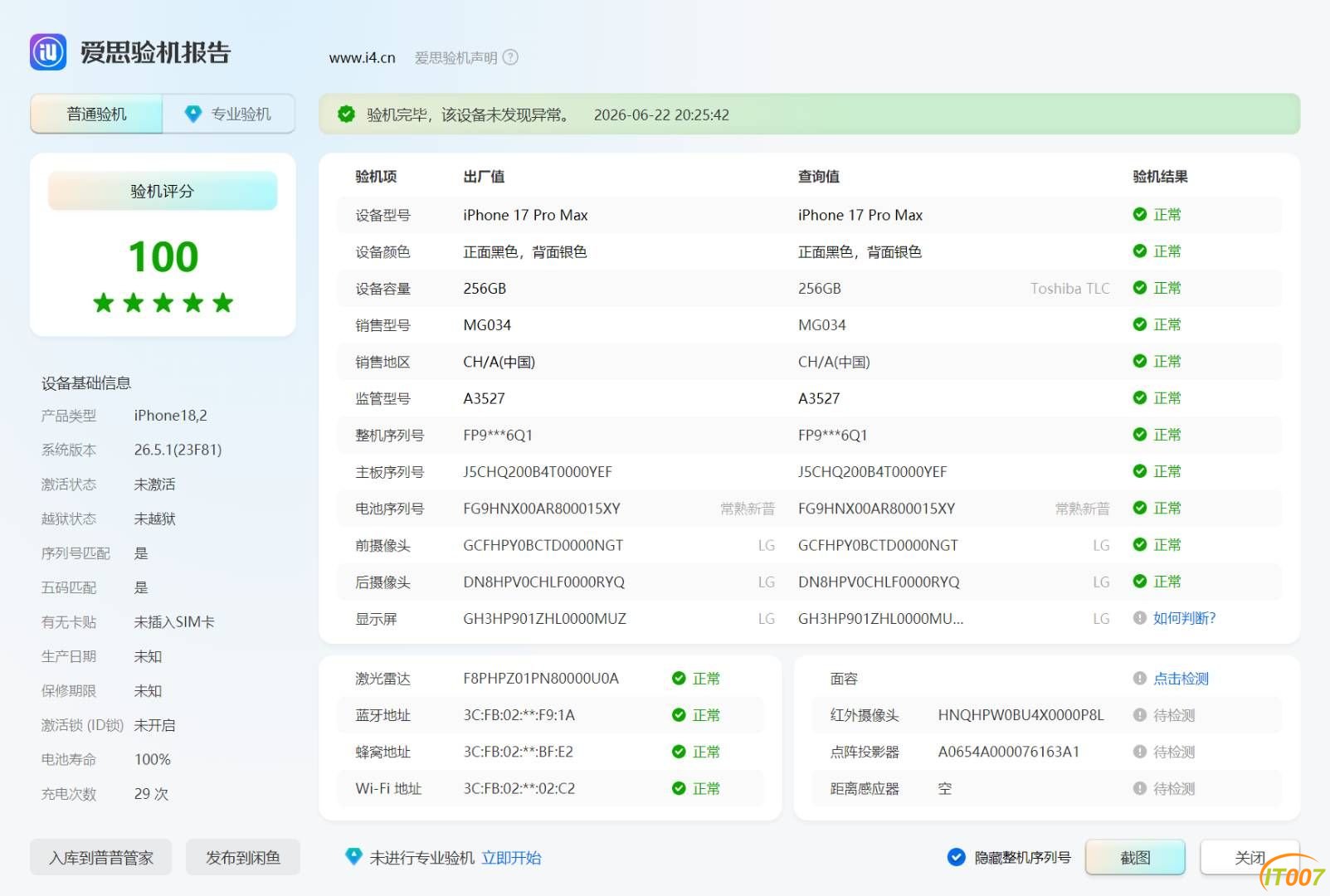Open the 如何判断? link

tap(1185, 618)
